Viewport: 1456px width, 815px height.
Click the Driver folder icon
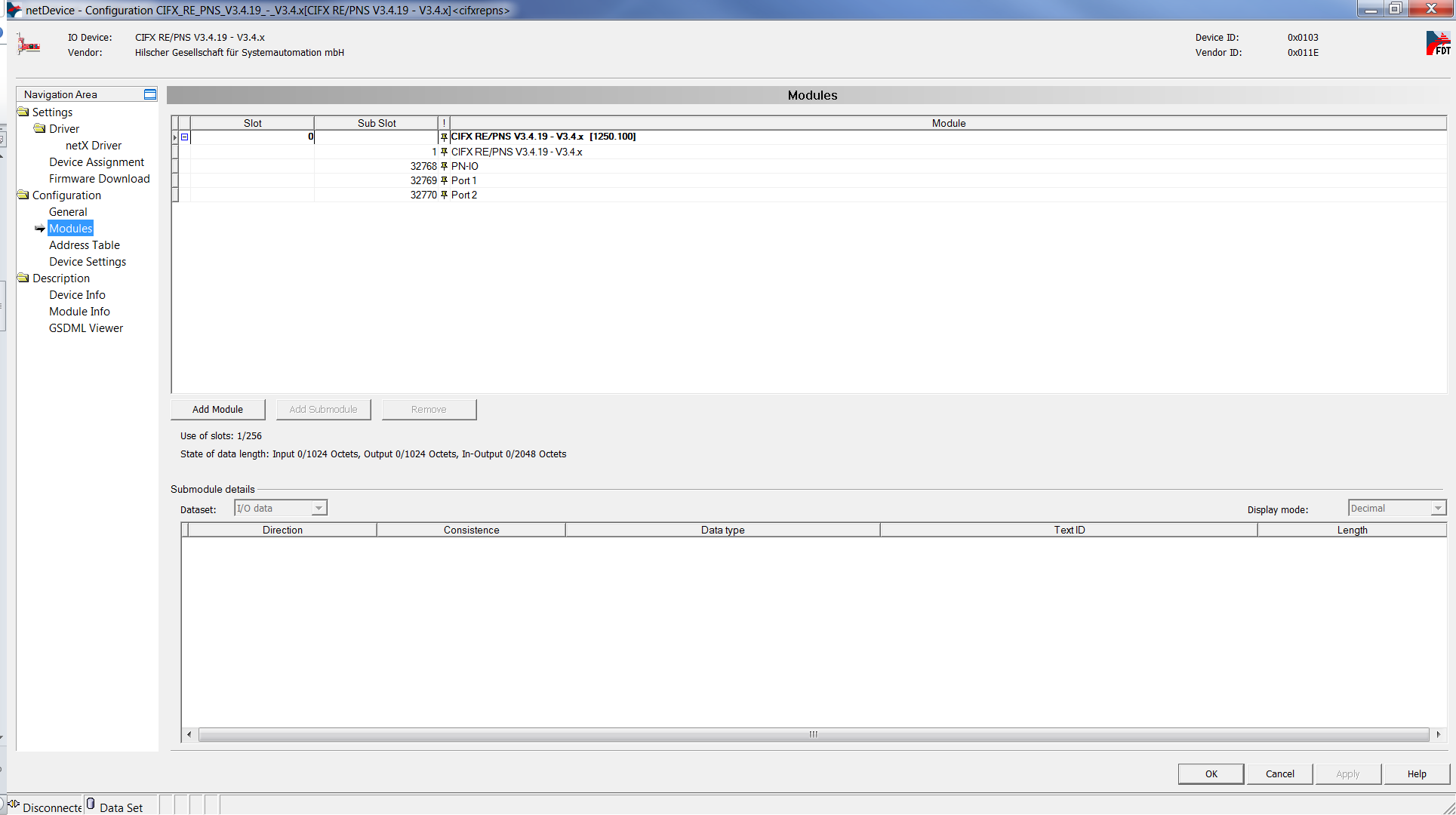[40, 128]
